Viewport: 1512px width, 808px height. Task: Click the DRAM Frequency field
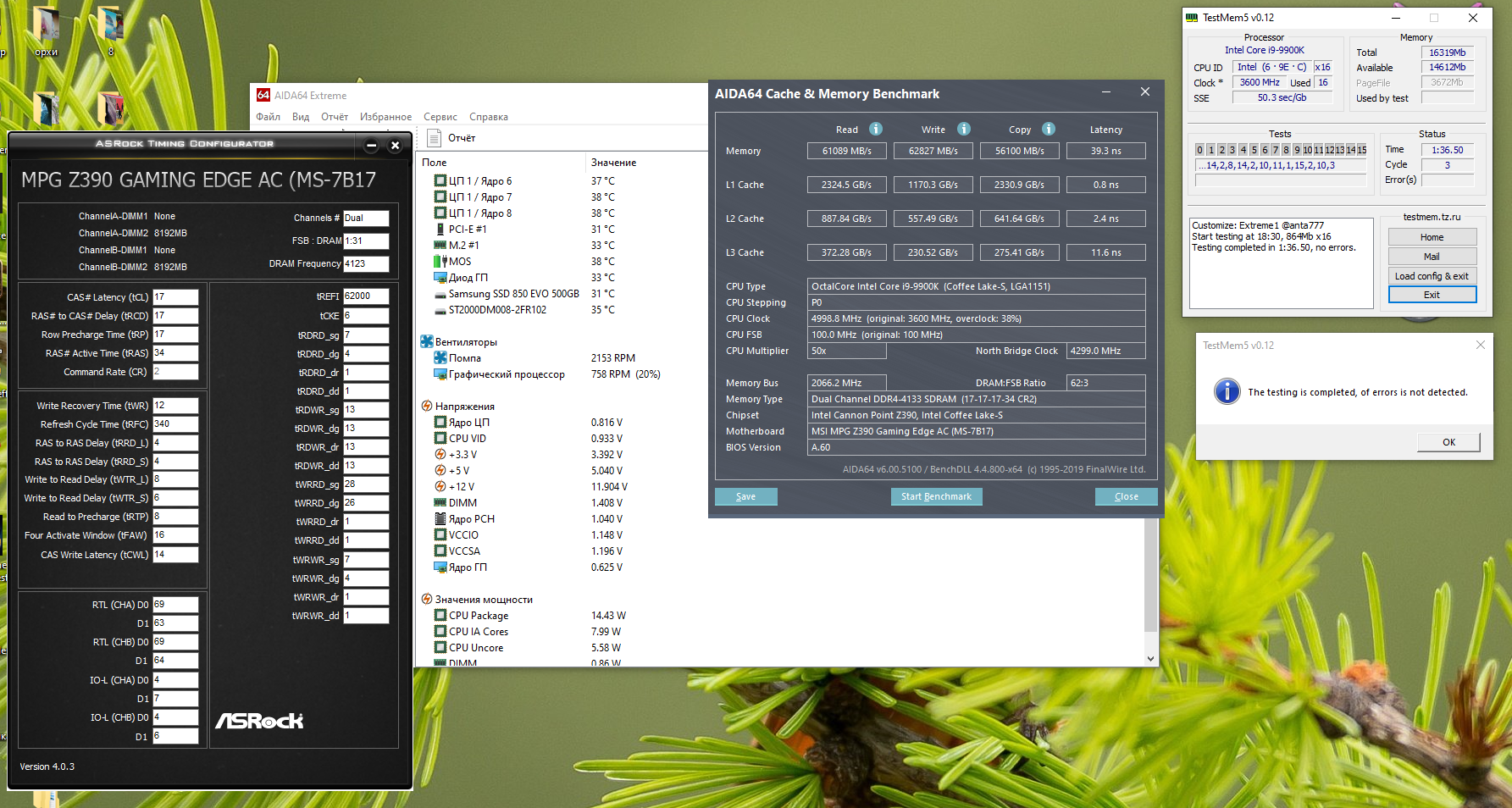coord(366,263)
